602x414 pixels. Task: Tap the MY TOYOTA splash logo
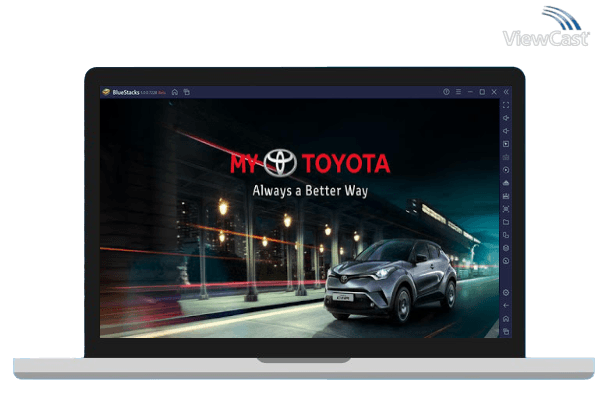310,163
